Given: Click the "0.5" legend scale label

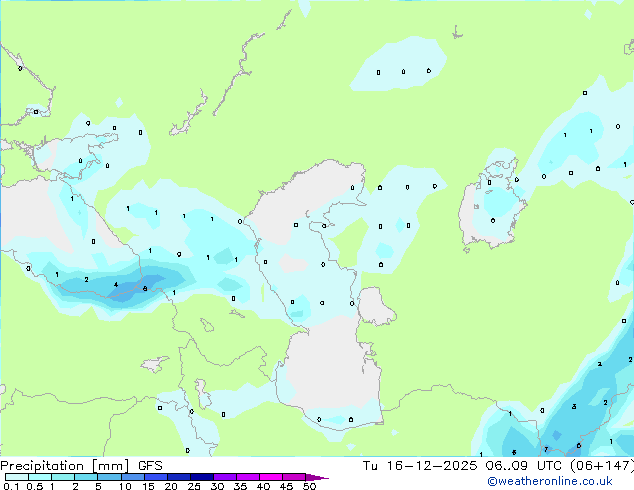Looking at the screenshot, I should click(35, 486).
